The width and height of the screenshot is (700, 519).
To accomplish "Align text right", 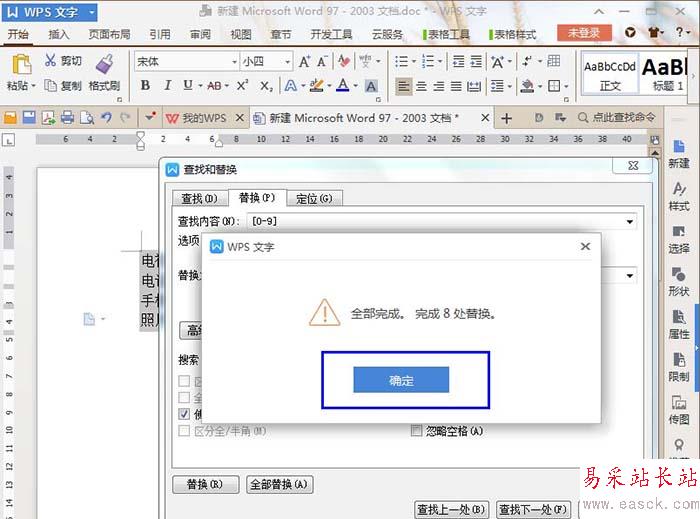I will click(438, 86).
